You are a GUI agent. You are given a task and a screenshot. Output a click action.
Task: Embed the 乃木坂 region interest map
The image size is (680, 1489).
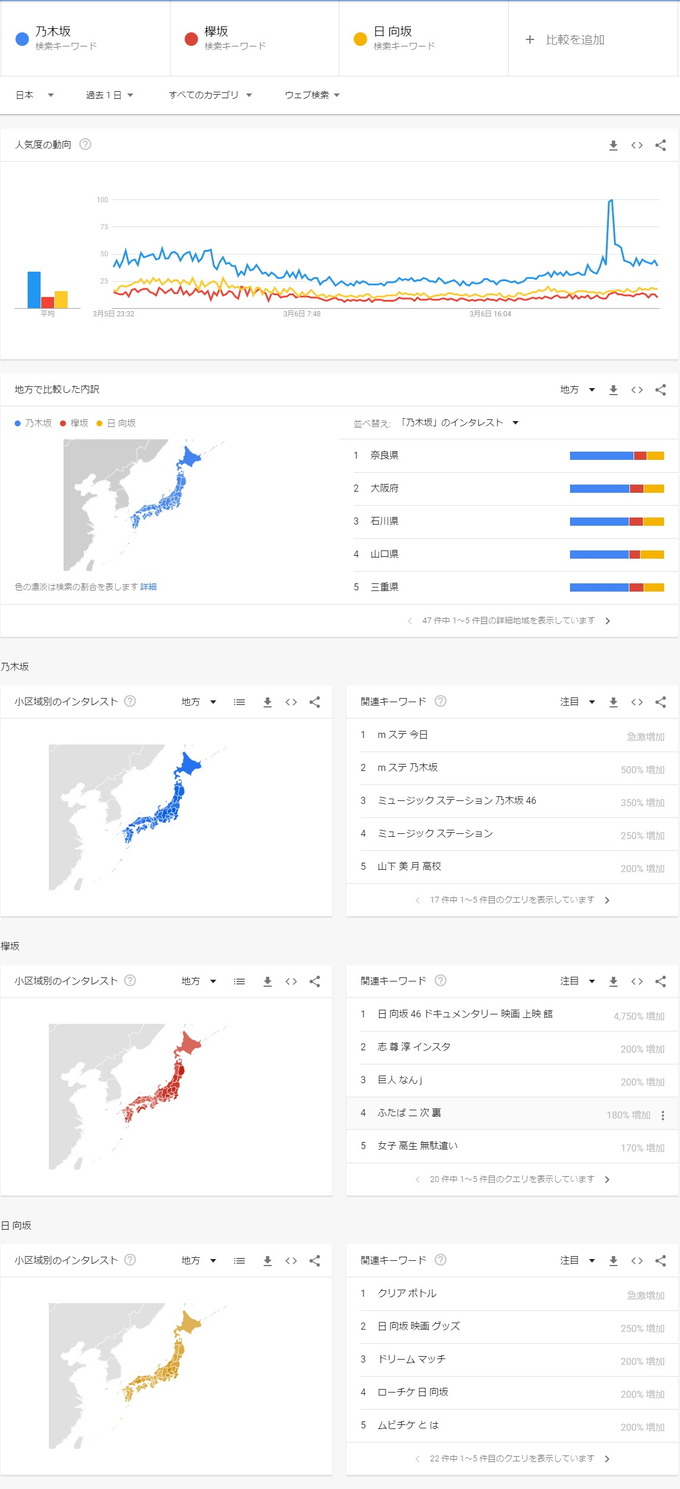coord(291,702)
